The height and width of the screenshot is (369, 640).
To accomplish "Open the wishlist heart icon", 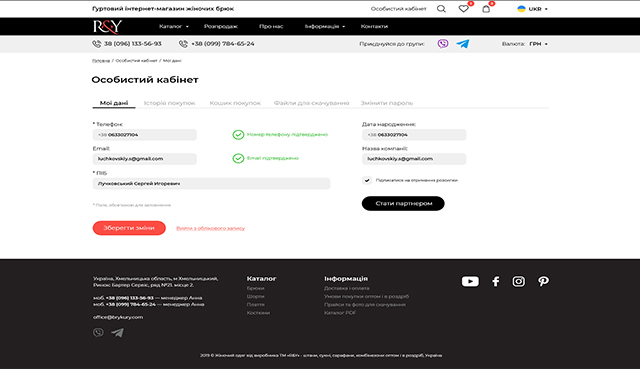I will (463, 9).
